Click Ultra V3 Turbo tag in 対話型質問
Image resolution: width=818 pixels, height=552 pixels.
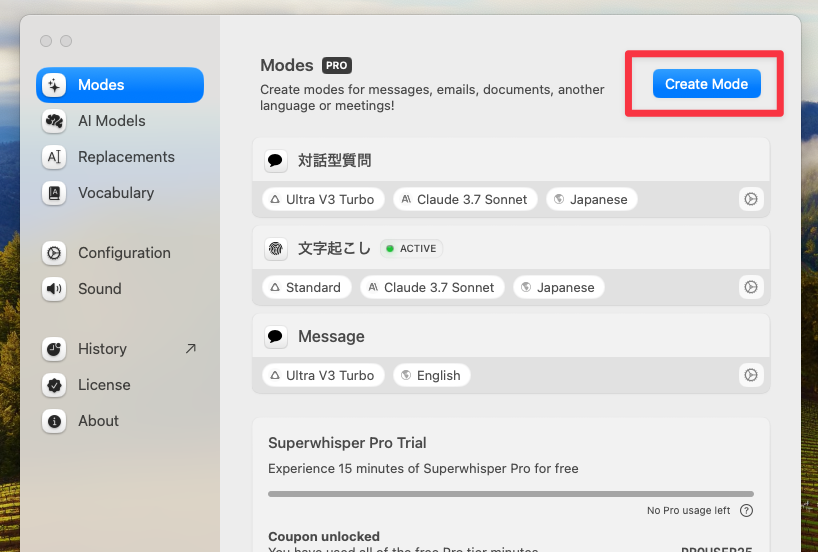click(x=323, y=199)
